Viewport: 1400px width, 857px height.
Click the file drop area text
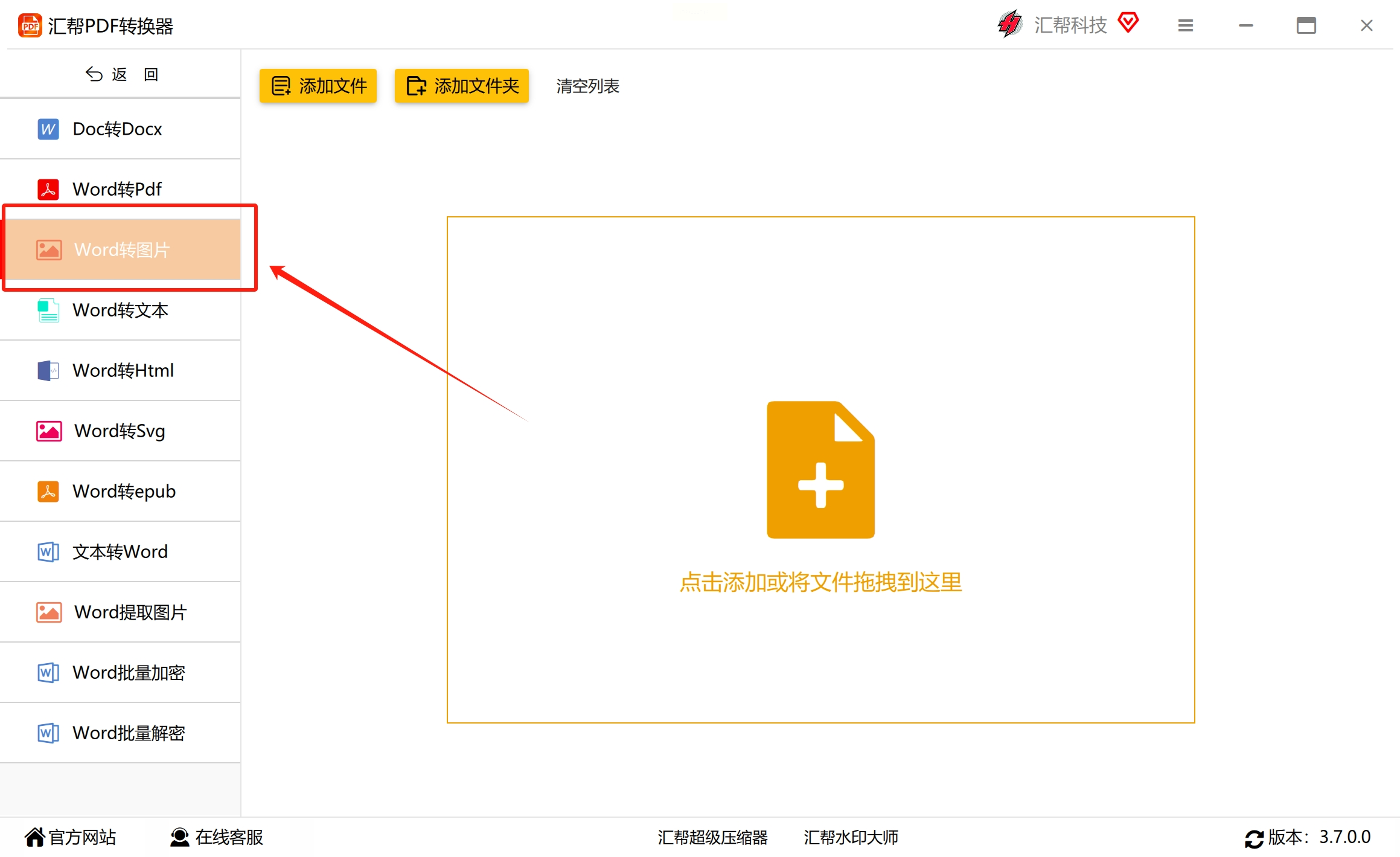pos(820,582)
